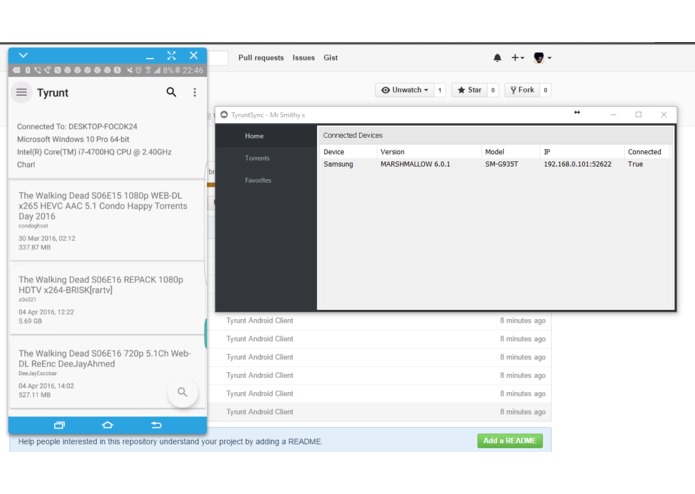This screenshot has height=494, width=695.
Task: Open Pull requests in GitHub nav
Action: (x=261, y=58)
